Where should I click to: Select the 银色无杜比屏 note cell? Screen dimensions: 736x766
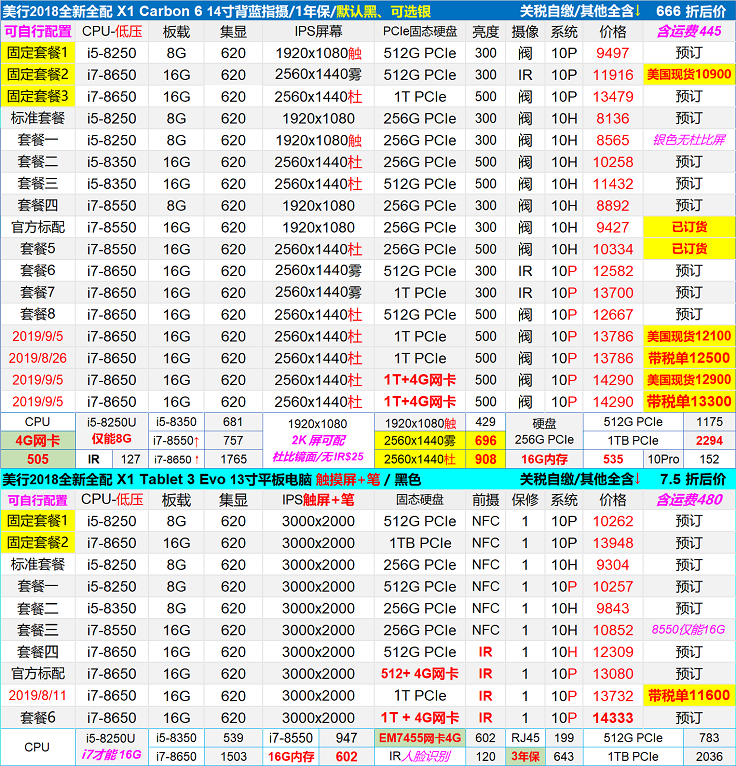pyautogui.click(x=689, y=140)
